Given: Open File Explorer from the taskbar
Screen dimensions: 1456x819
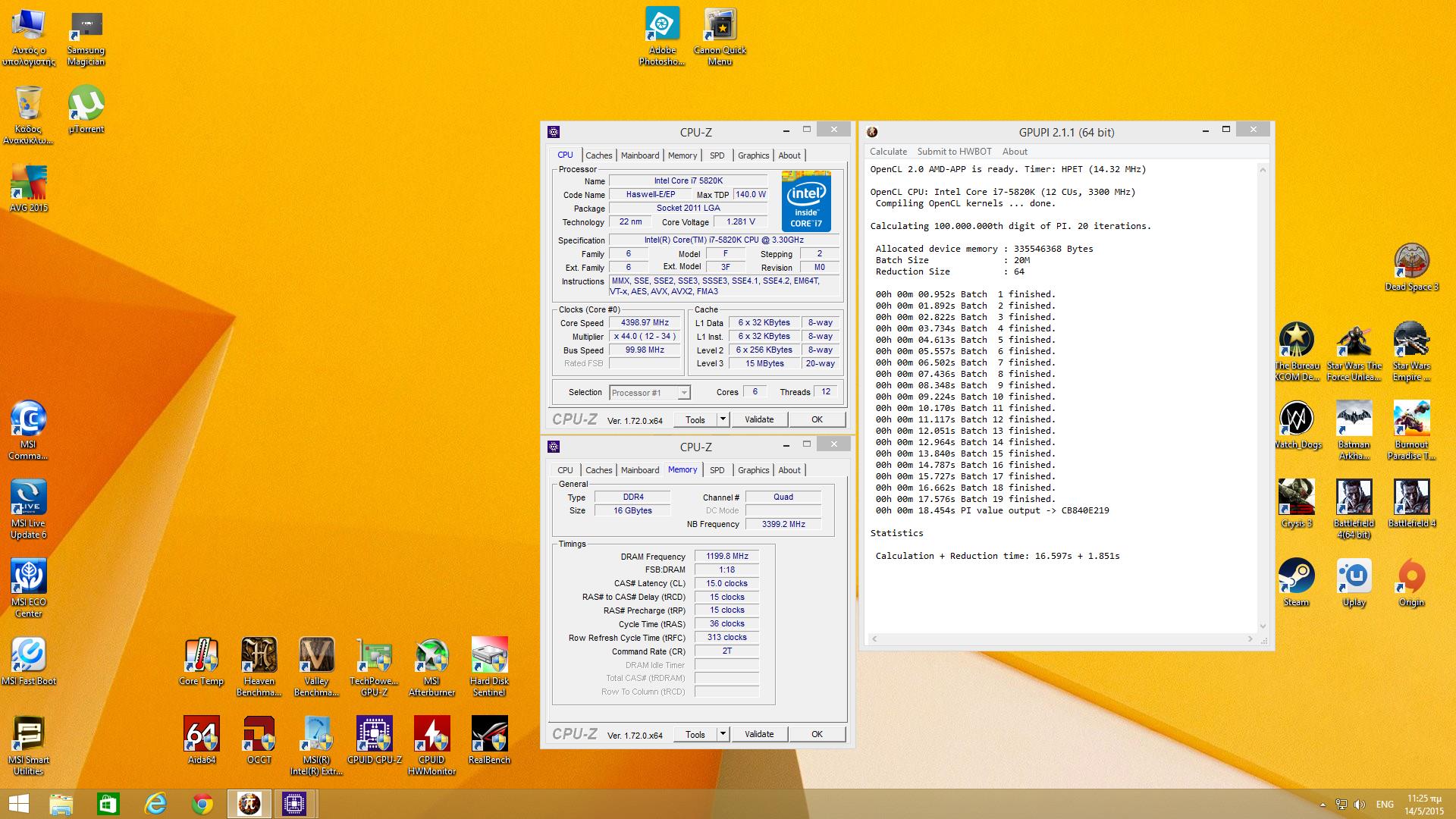Looking at the screenshot, I should (x=61, y=804).
